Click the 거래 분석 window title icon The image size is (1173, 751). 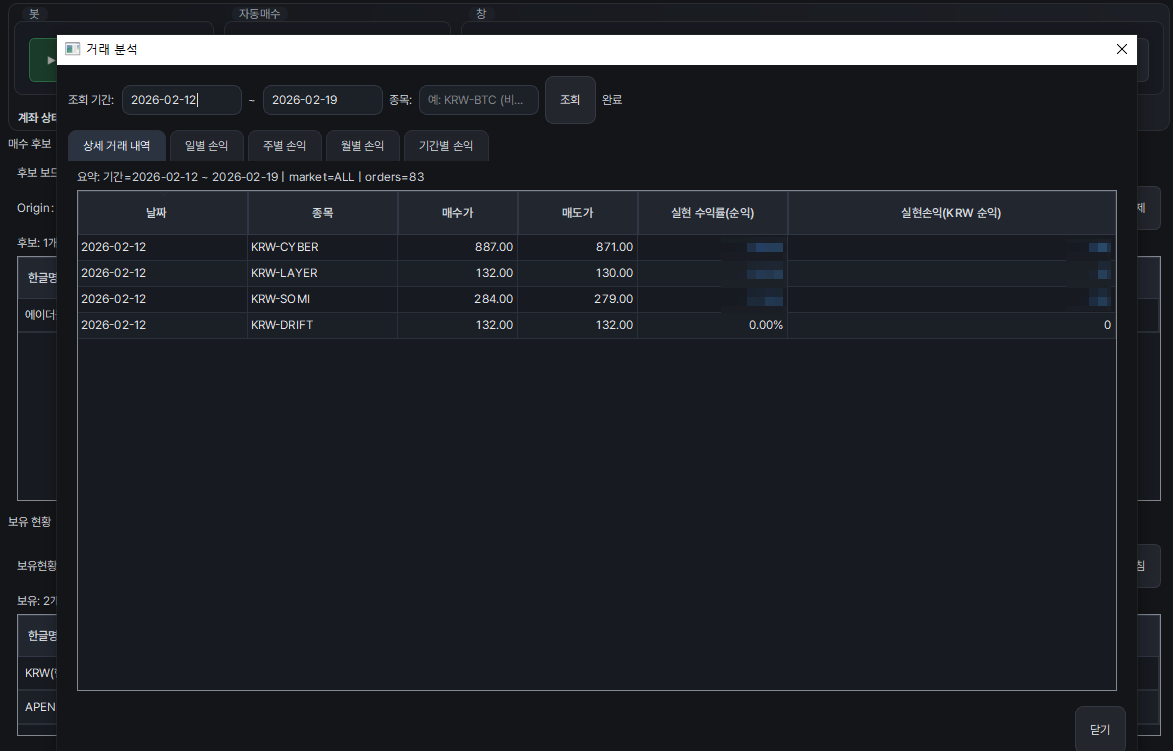[72, 49]
